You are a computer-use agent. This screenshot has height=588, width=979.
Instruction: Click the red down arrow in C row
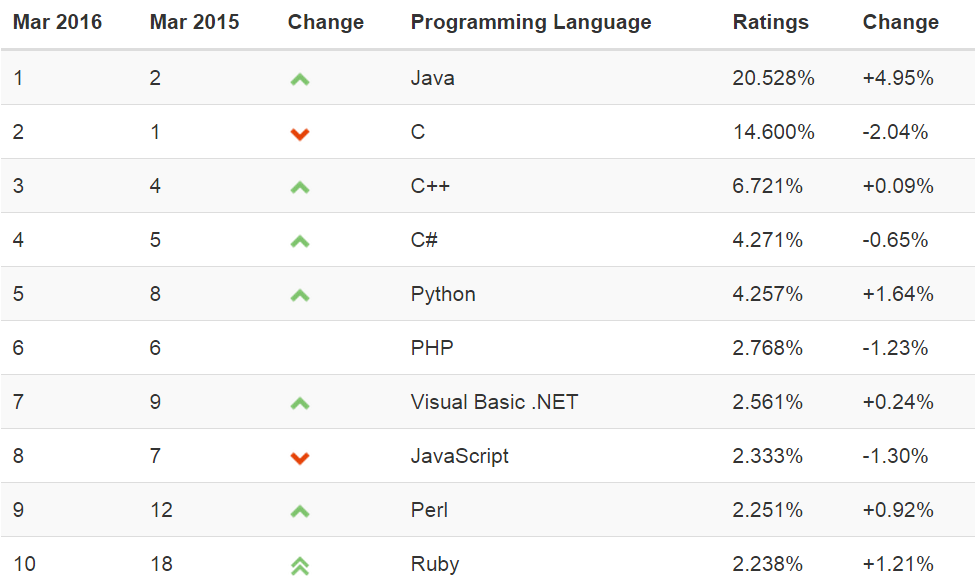pos(300,134)
